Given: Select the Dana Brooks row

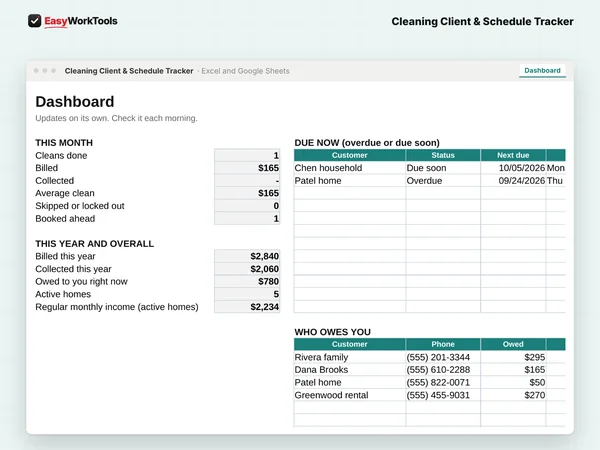Looking at the screenshot, I should pos(430,370).
